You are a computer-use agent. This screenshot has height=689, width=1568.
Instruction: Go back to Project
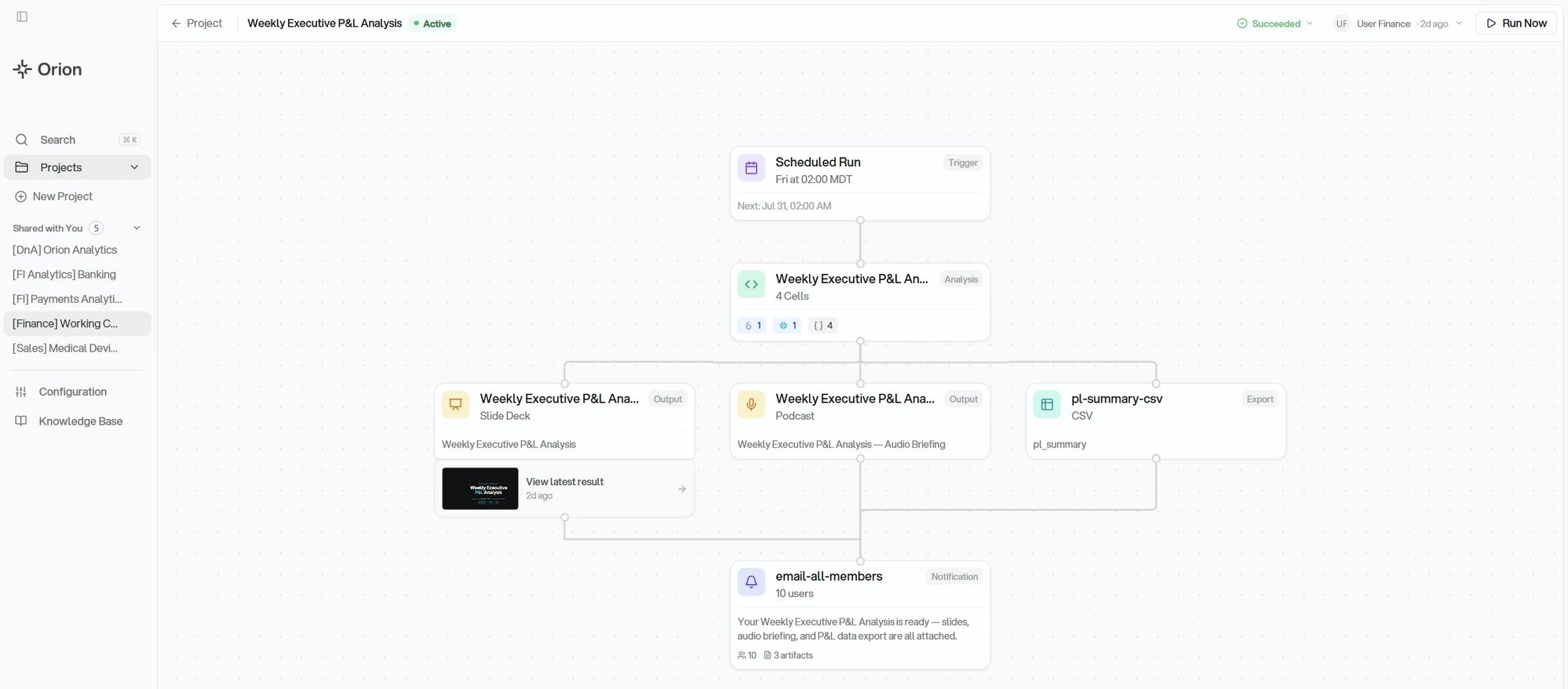coord(197,24)
